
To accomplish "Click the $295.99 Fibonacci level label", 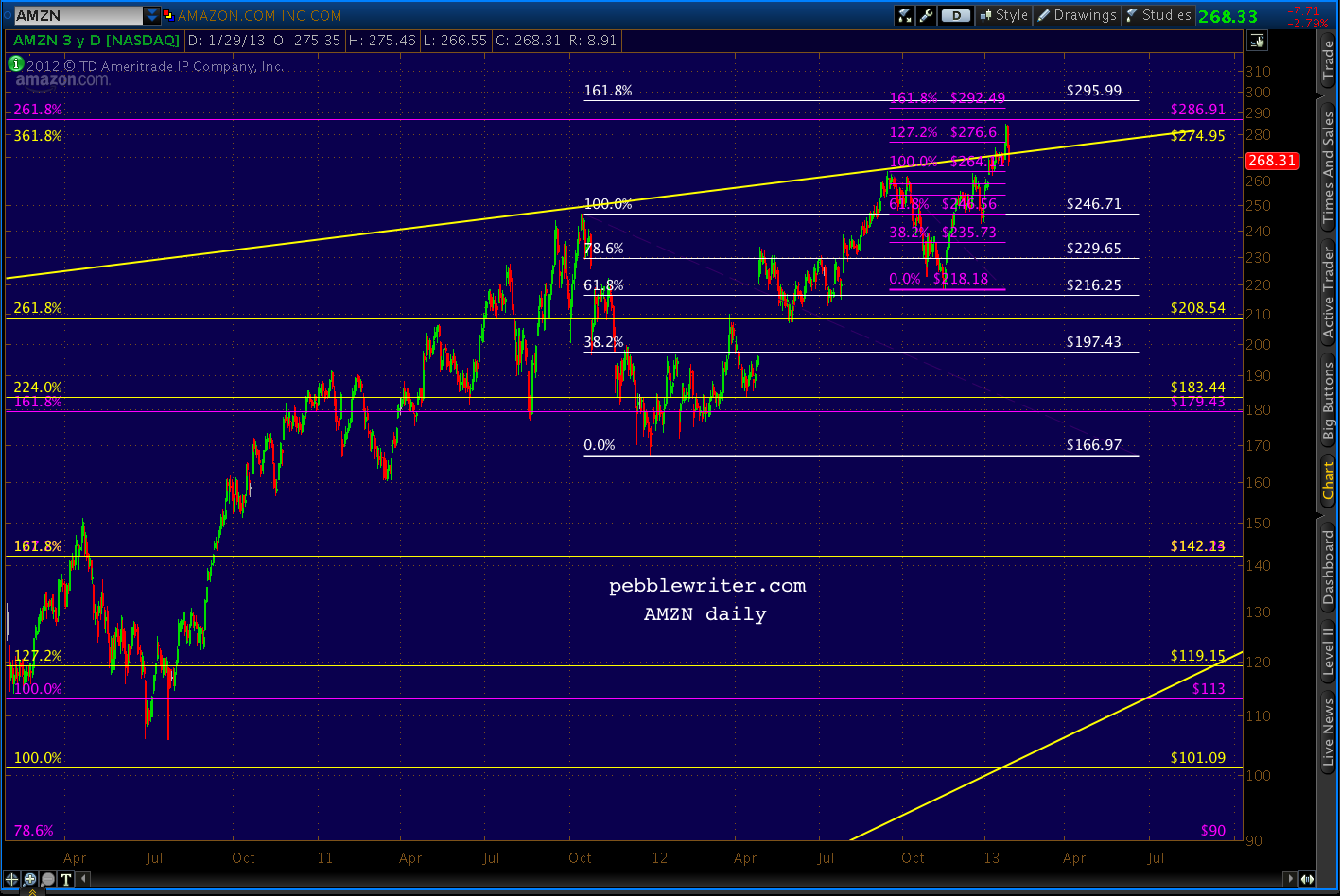I will 1094,91.
